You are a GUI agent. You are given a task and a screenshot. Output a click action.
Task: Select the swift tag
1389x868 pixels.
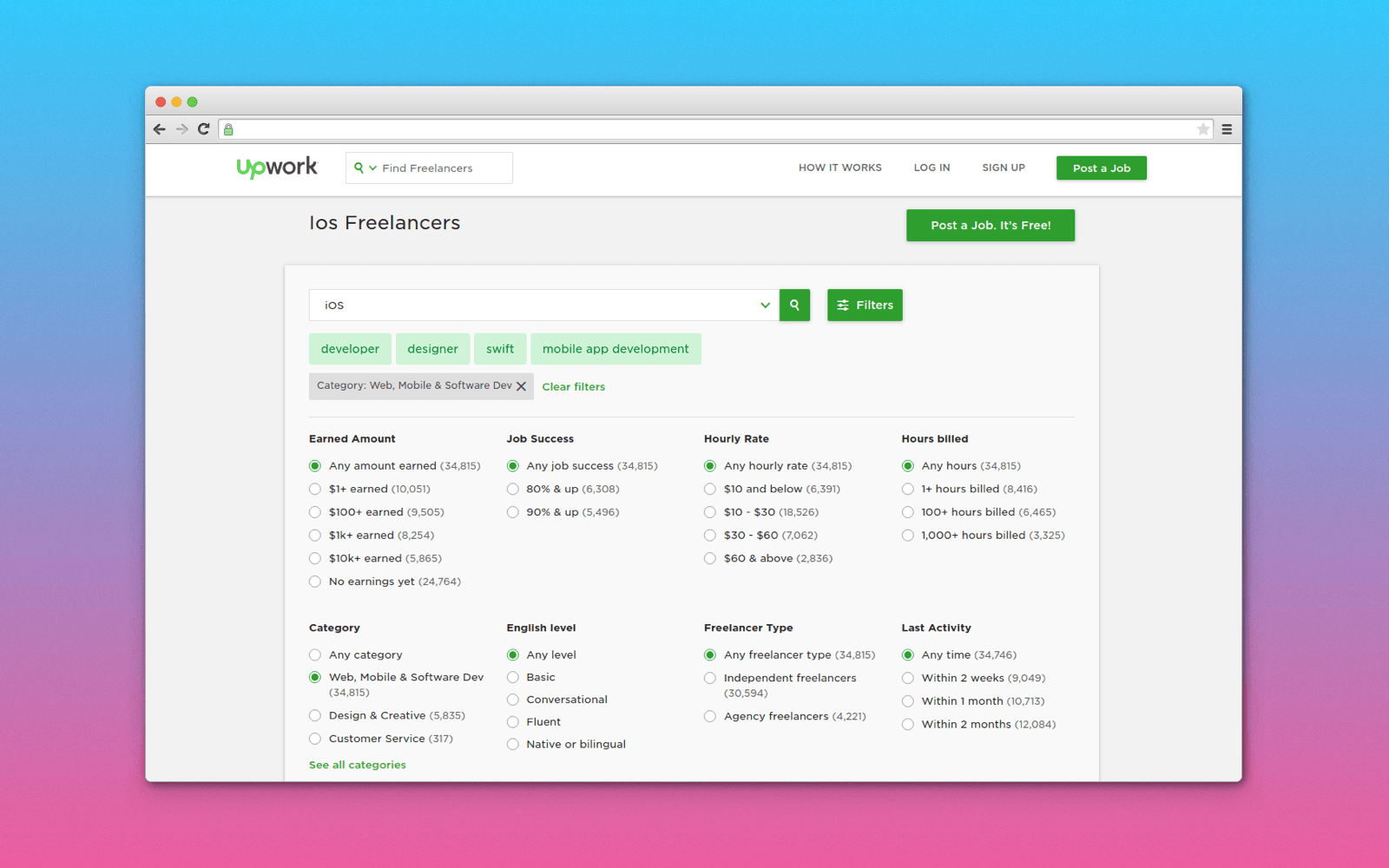(500, 349)
